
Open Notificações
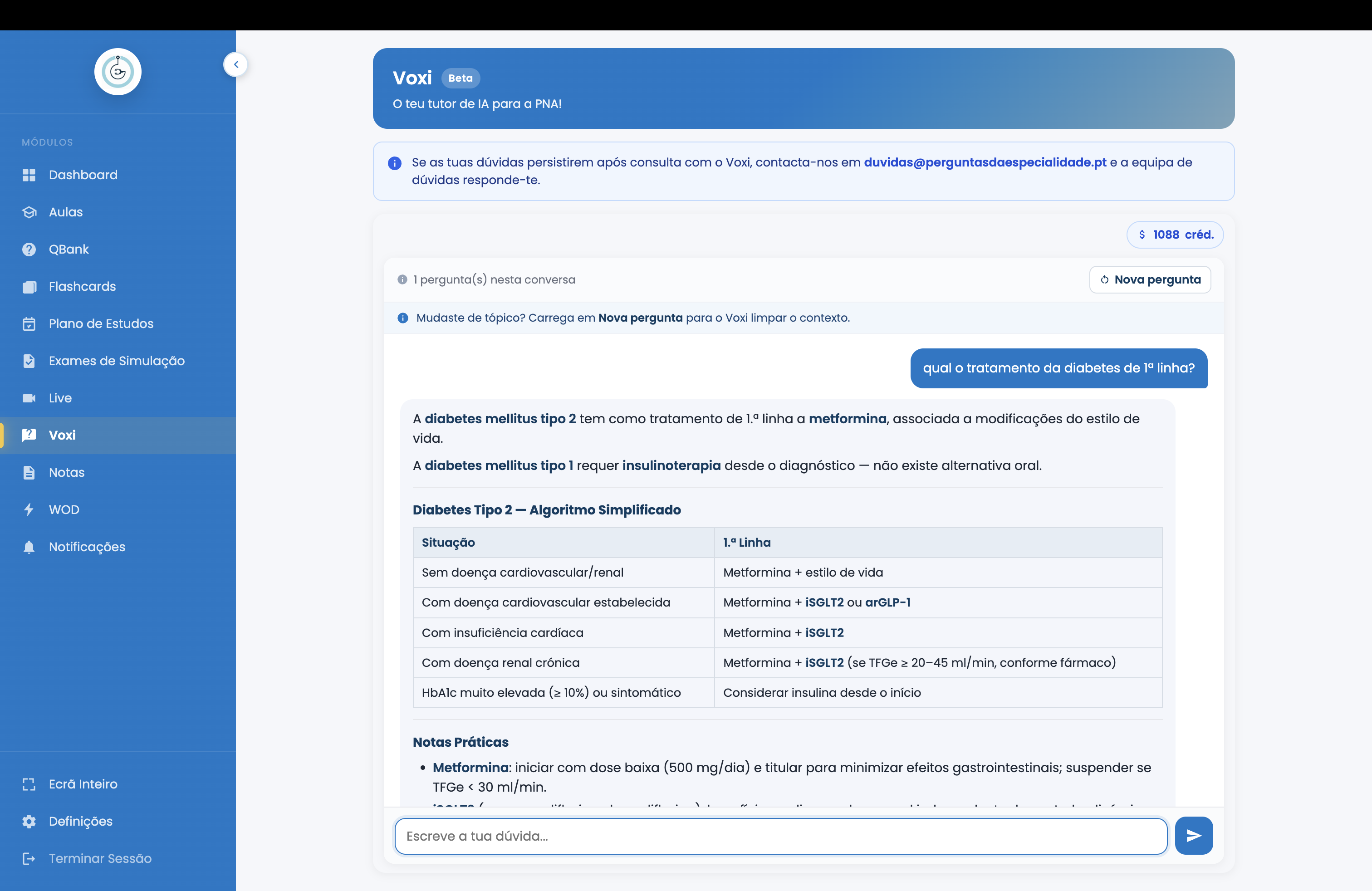click(x=118, y=547)
